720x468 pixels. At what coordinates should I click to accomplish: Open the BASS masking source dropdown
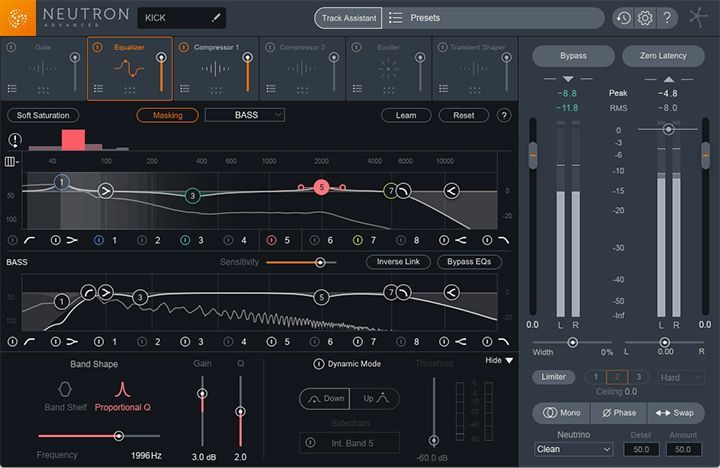245,115
